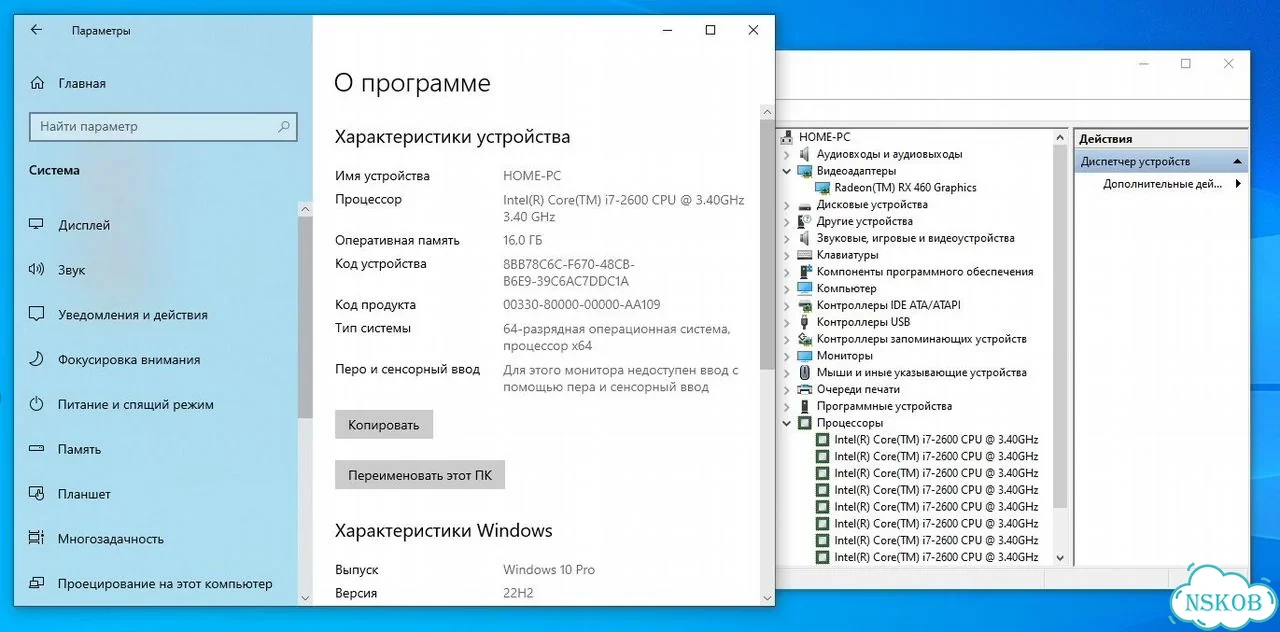Click the Видеоадаптеры category icon
Screen dimensions: 1280x632
[x=805, y=171]
